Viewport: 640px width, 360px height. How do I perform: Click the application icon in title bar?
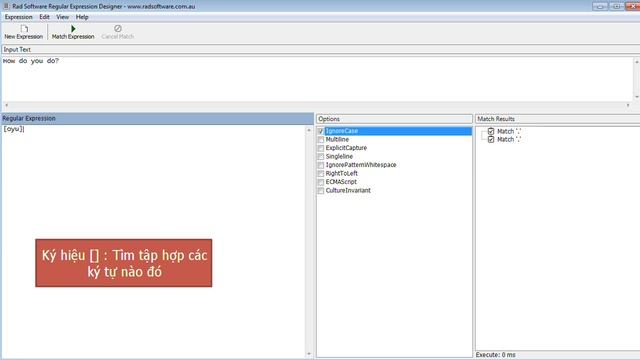pos(6,6)
